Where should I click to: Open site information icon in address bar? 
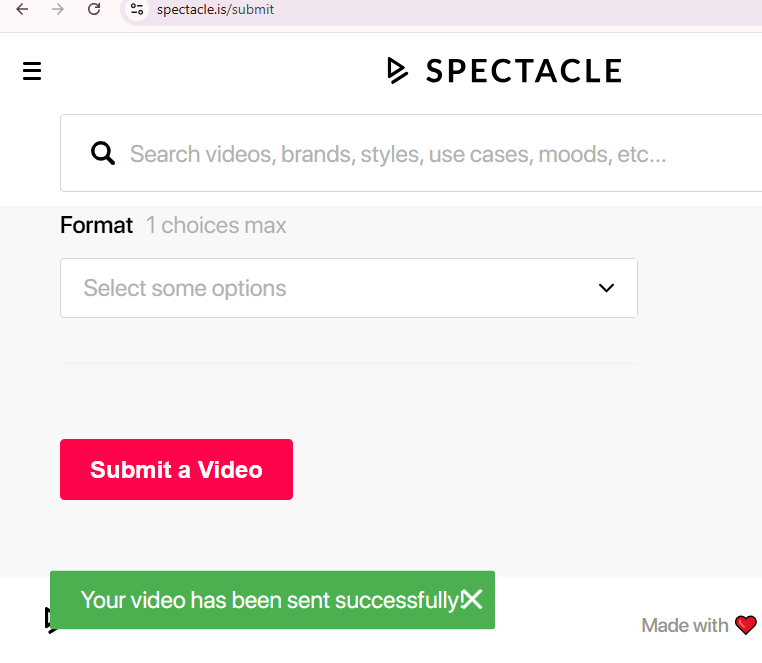pyautogui.click(x=138, y=9)
